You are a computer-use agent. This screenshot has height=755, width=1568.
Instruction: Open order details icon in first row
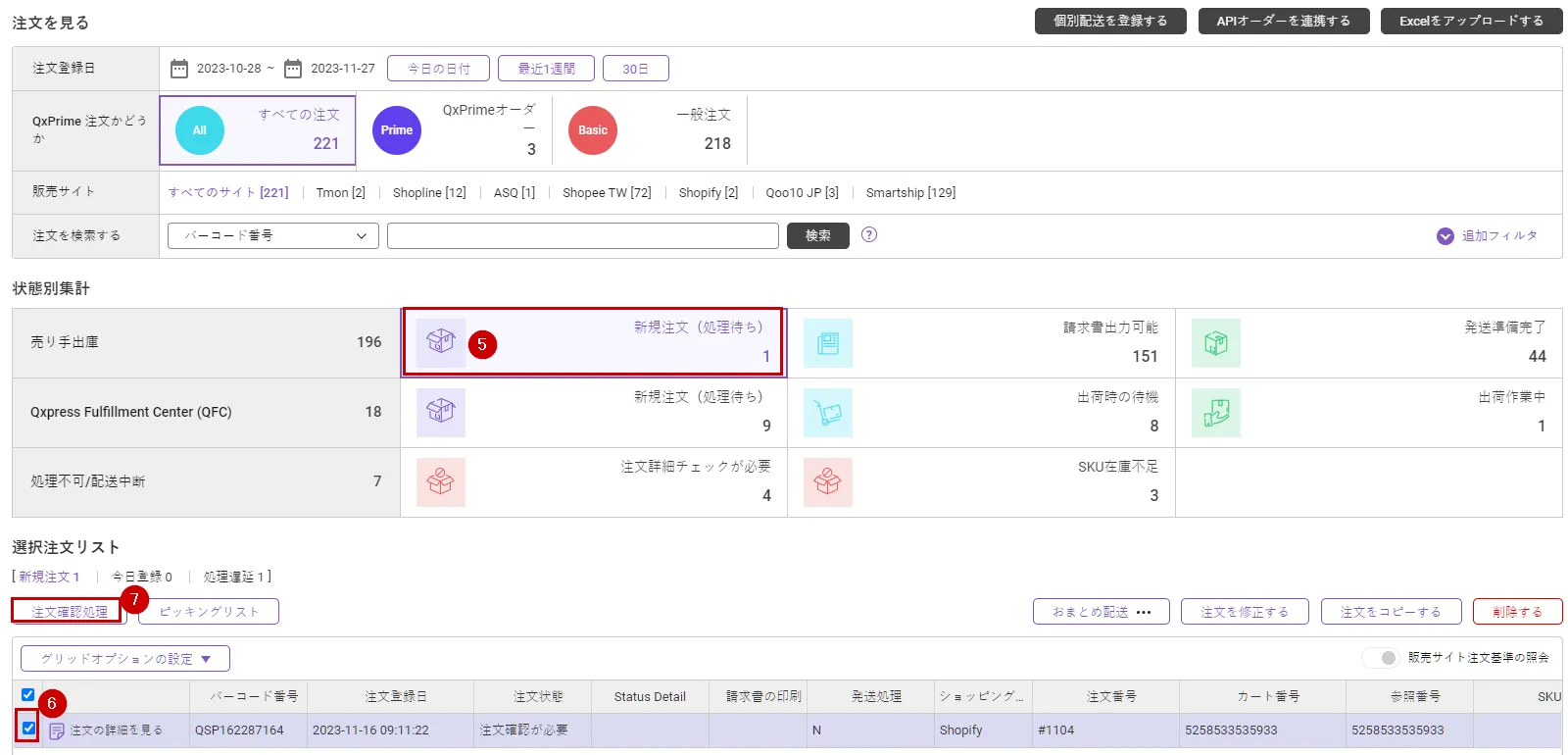[57, 730]
